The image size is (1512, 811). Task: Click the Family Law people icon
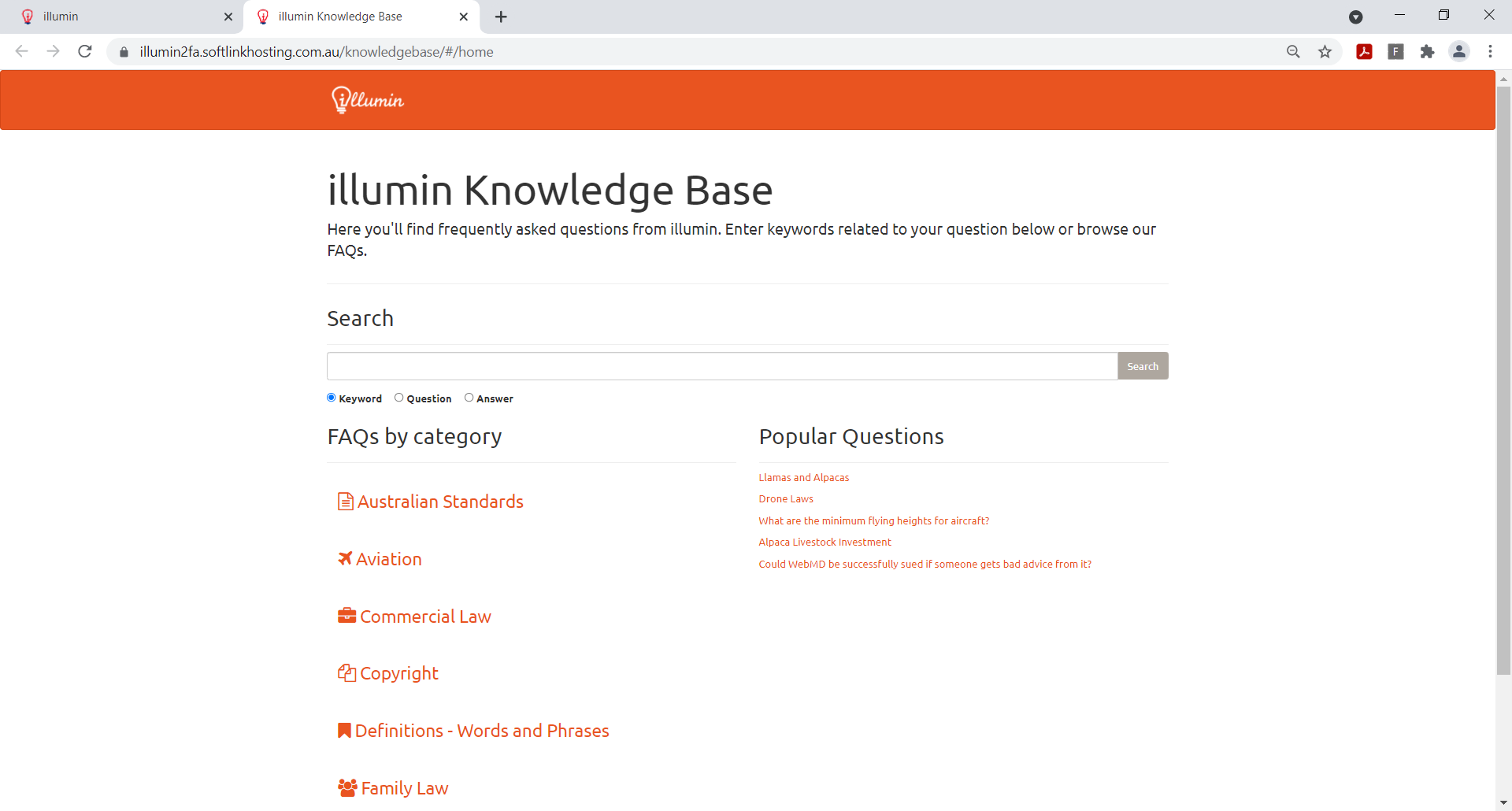tap(345, 787)
